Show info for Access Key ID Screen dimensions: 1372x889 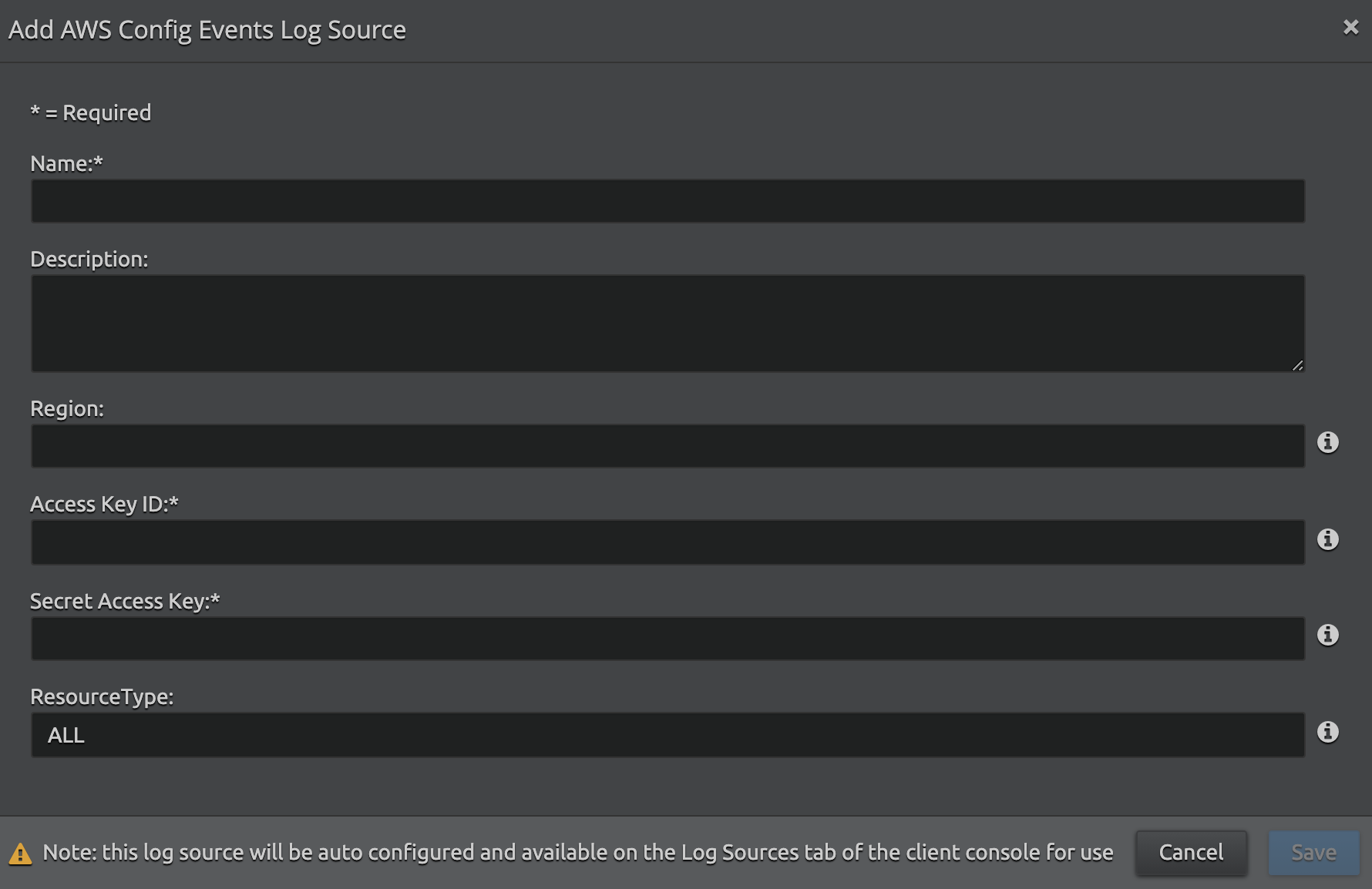1327,539
